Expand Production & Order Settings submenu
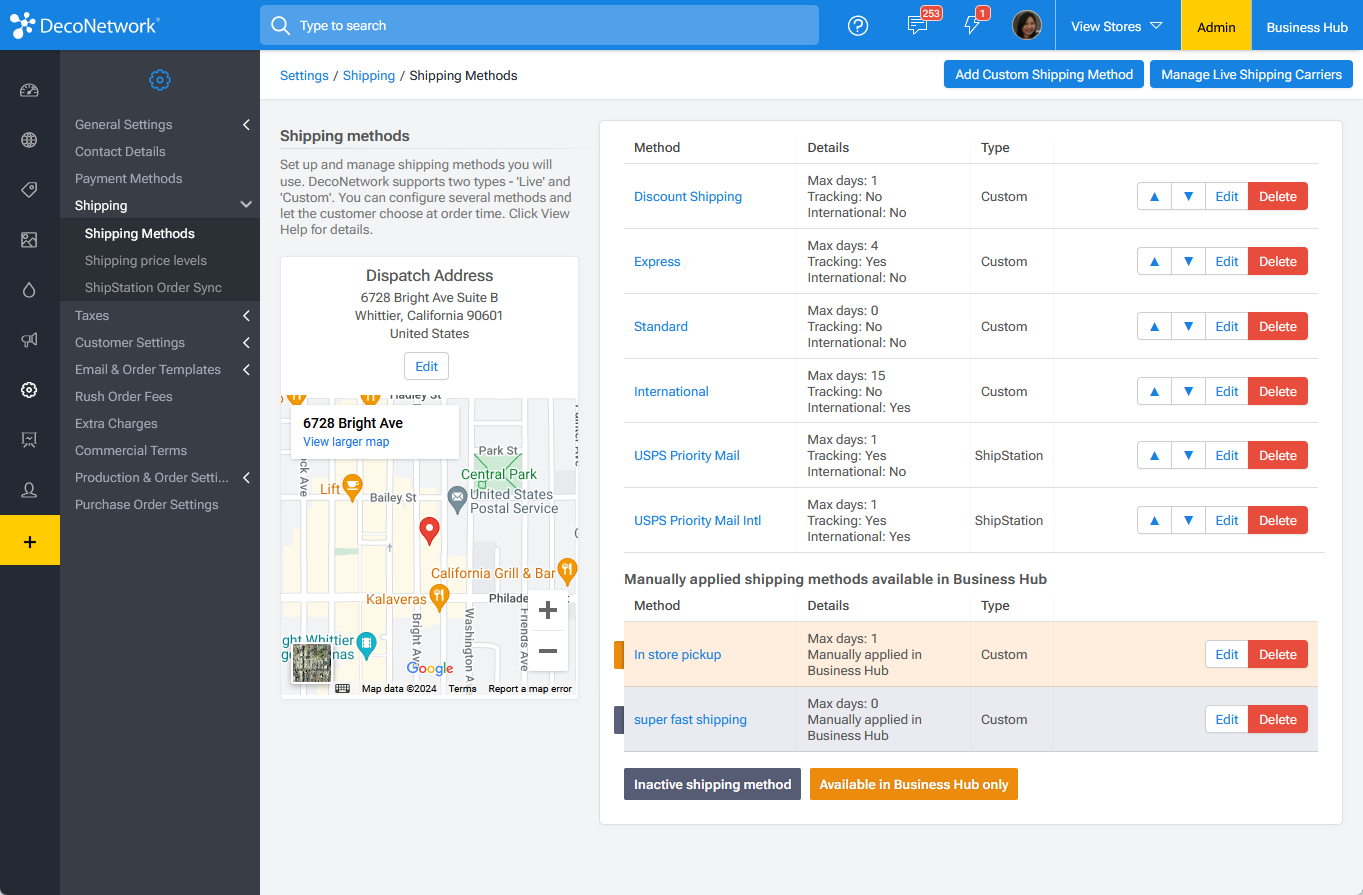The image size is (1363, 895). pos(246,478)
